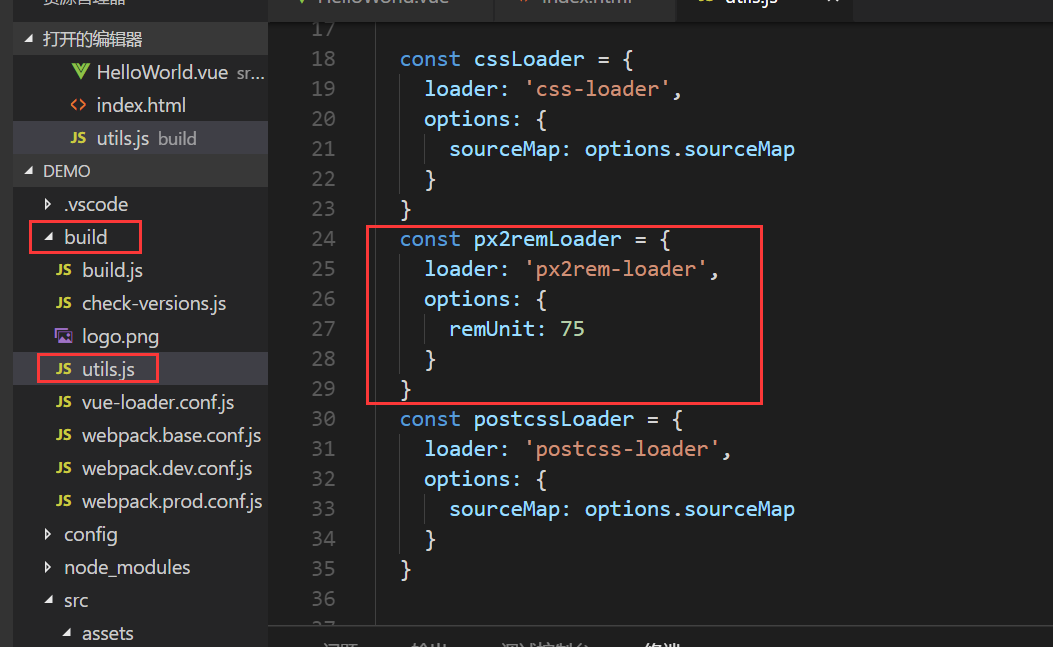Collapse the src folder arrow
This screenshot has height=647, width=1053.
click(x=48, y=600)
